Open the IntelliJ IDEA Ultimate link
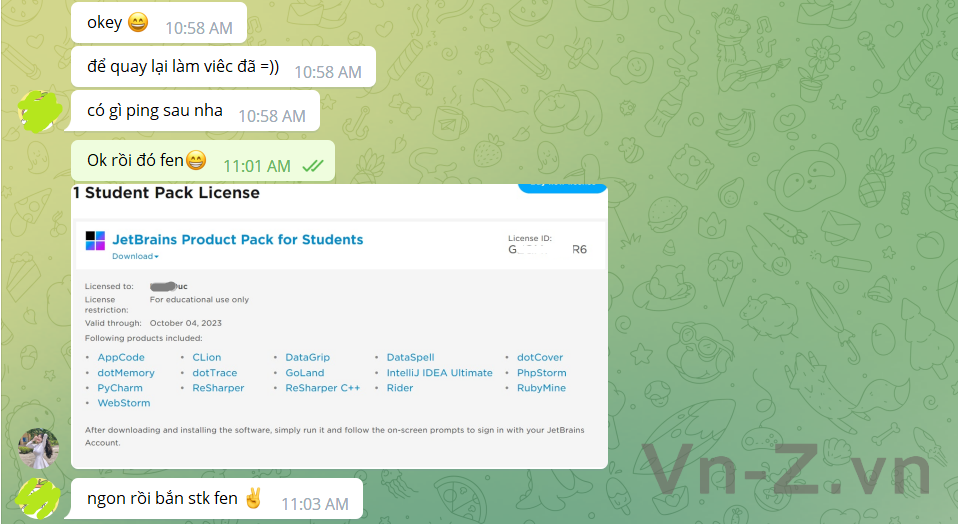Viewport: 958px width, 524px height. pos(439,373)
